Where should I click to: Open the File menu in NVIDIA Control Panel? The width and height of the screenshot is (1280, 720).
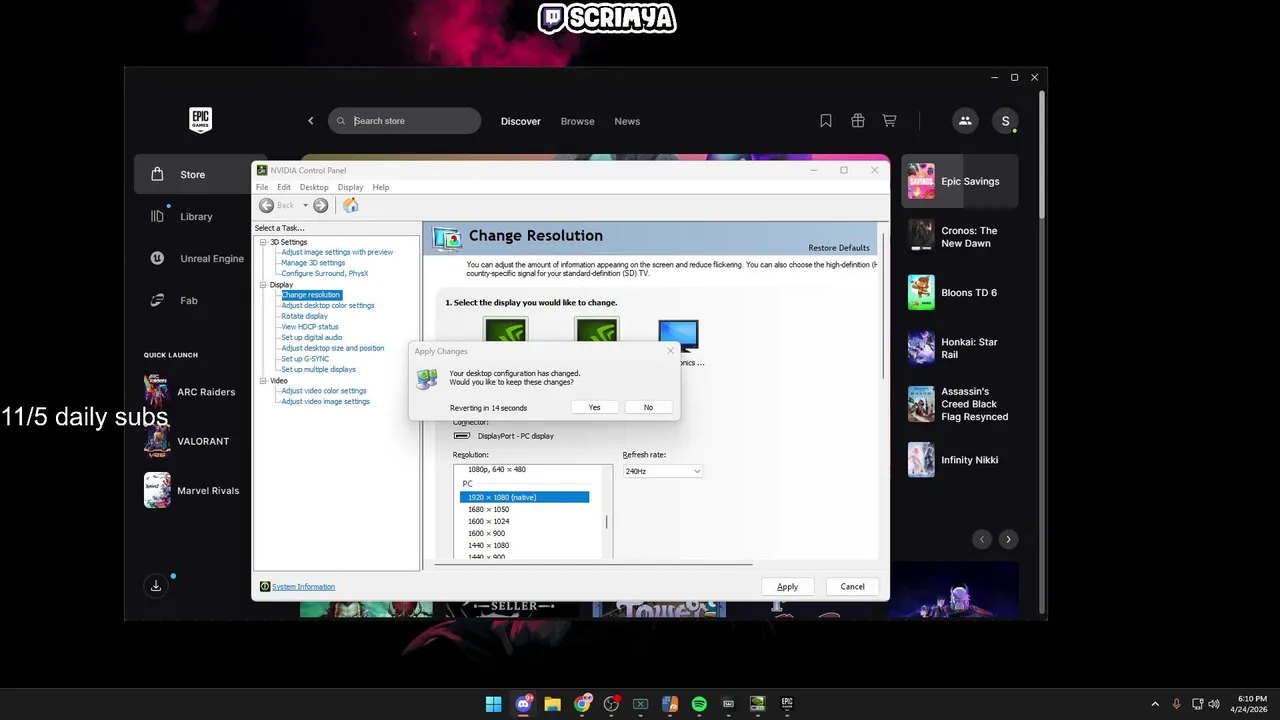coord(262,187)
